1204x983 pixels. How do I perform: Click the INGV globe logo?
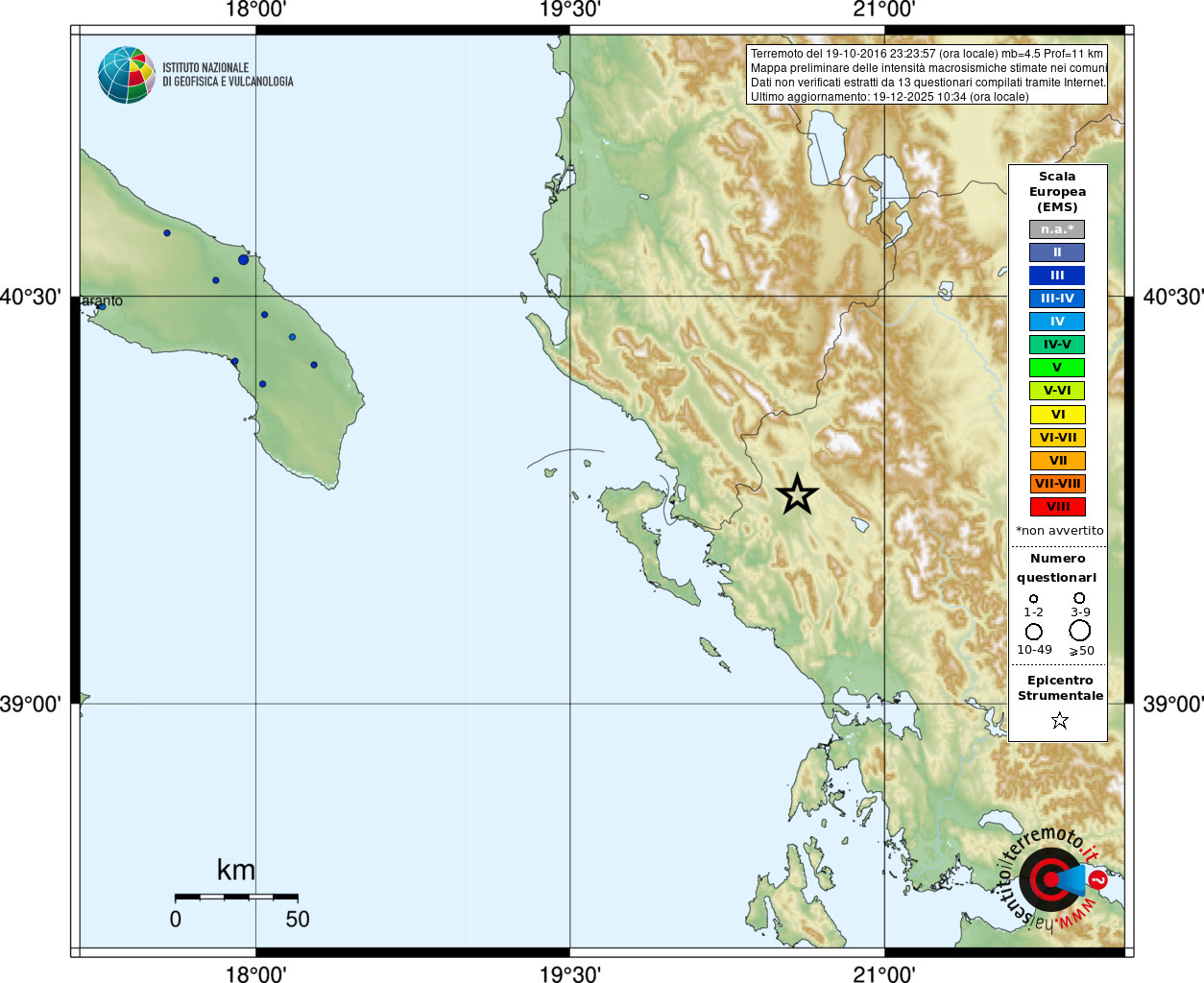point(127,75)
